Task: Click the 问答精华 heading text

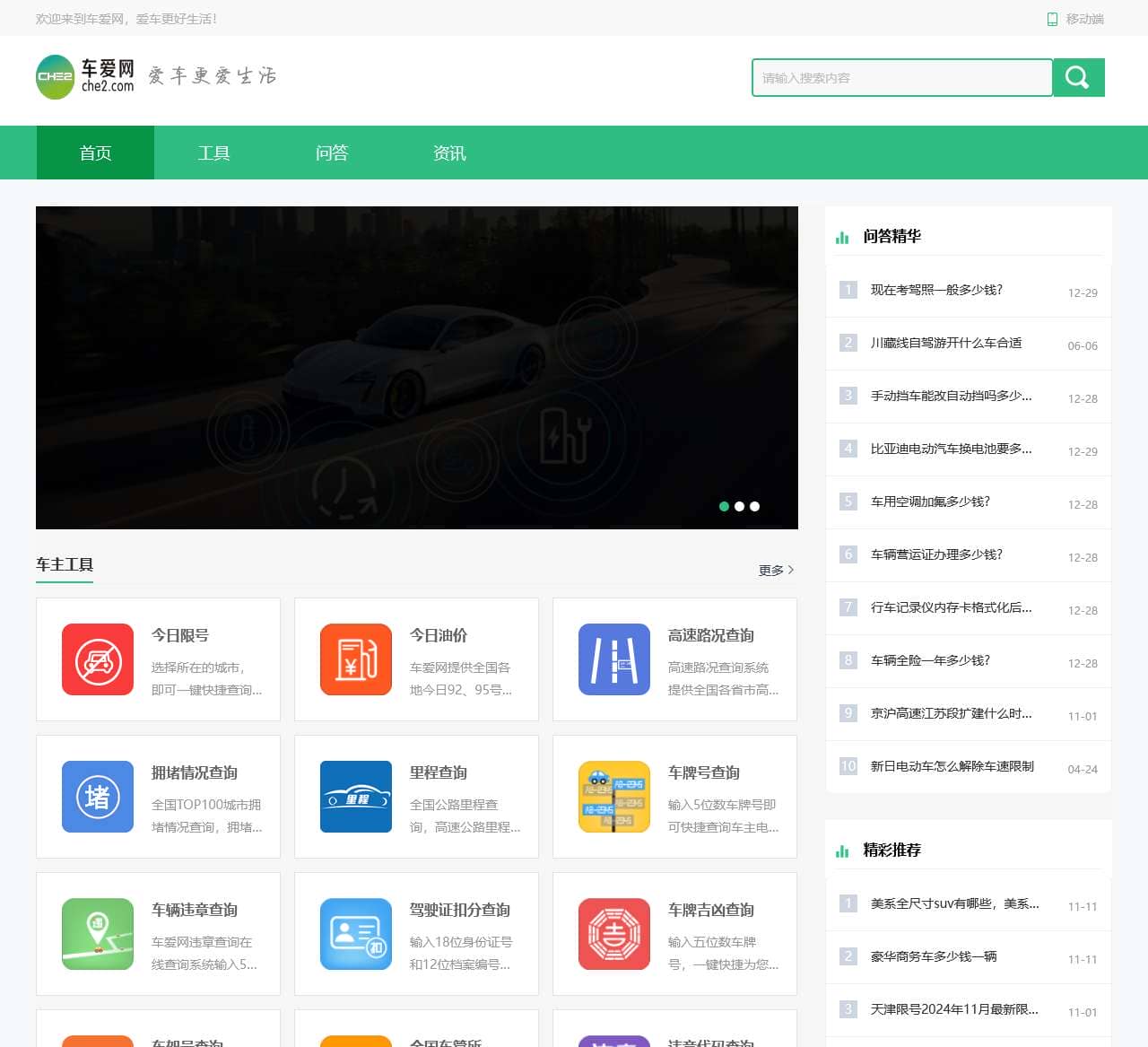Action: (x=892, y=236)
